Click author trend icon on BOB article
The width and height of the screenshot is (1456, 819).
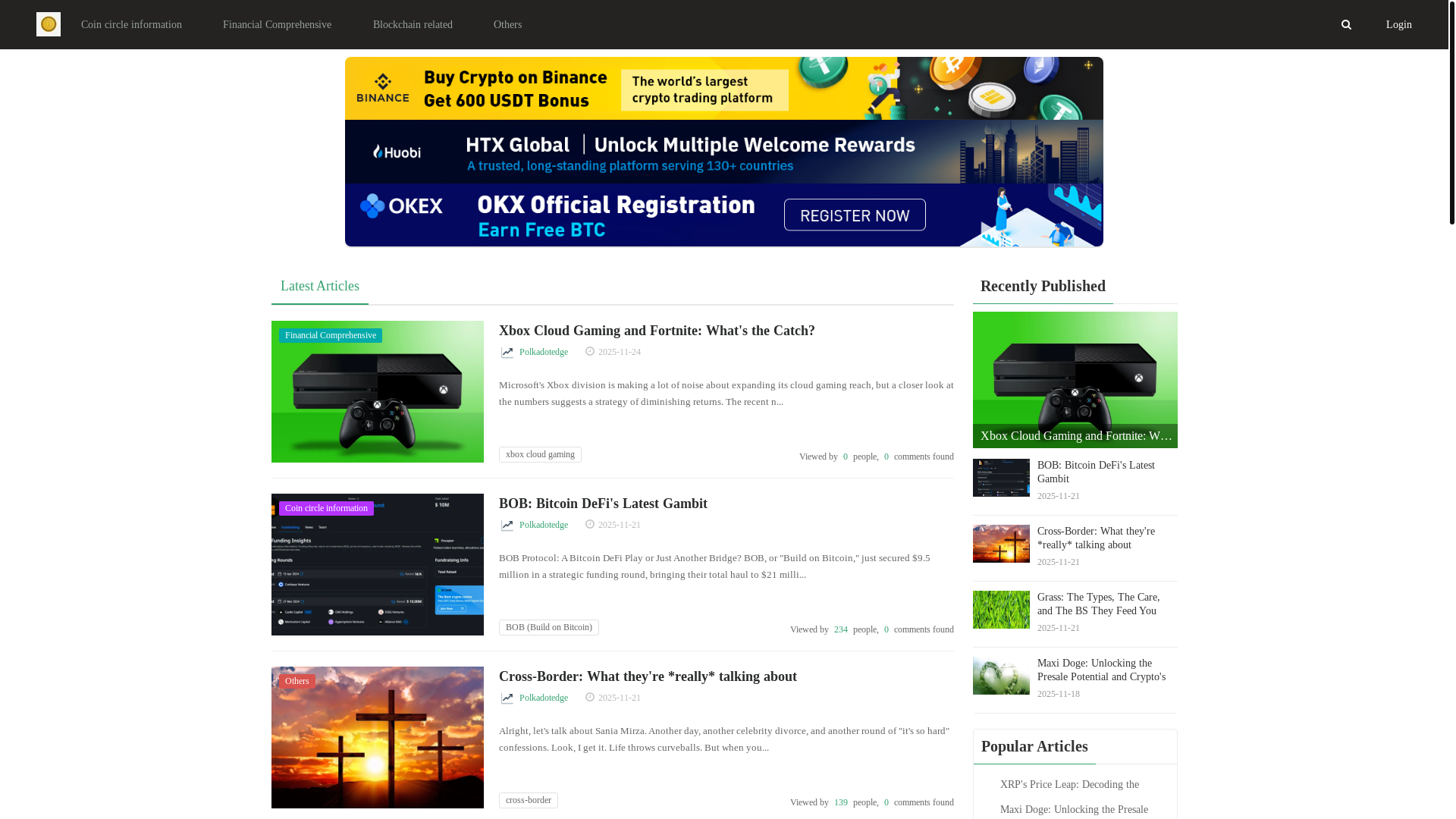[x=507, y=526]
